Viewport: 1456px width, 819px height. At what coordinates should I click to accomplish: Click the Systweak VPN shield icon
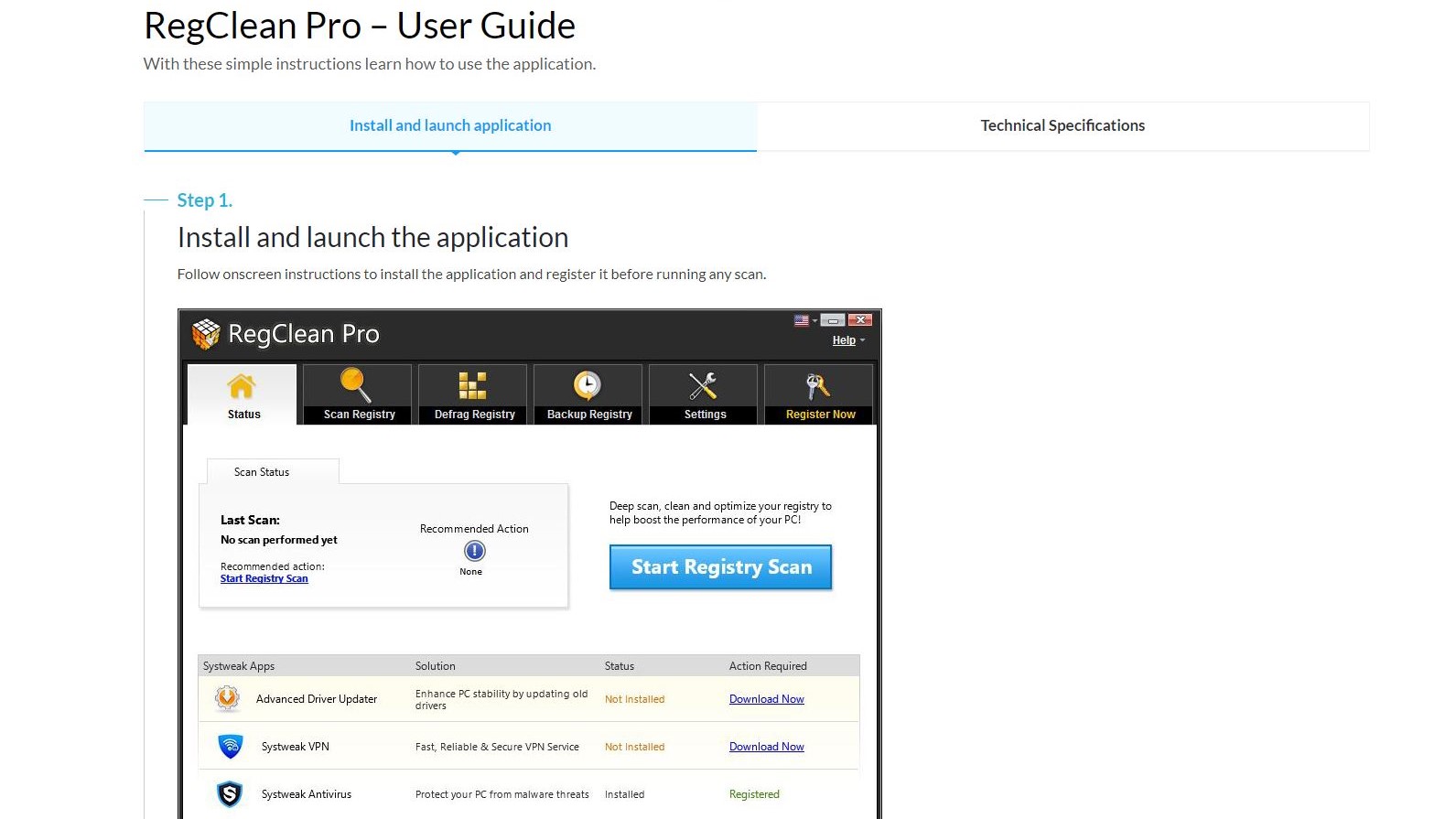(x=231, y=746)
